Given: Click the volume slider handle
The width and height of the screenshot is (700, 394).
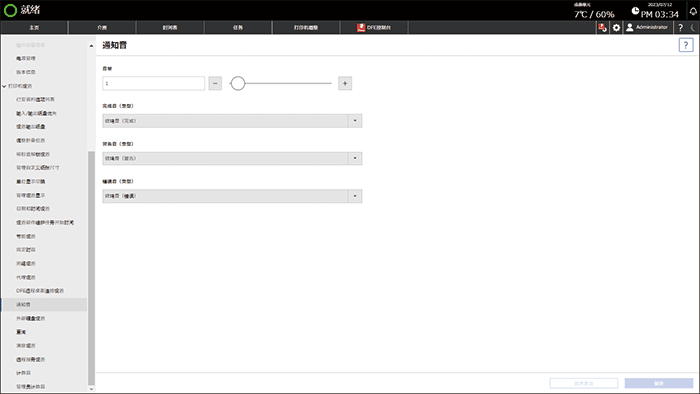Looking at the screenshot, I should pos(238,83).
